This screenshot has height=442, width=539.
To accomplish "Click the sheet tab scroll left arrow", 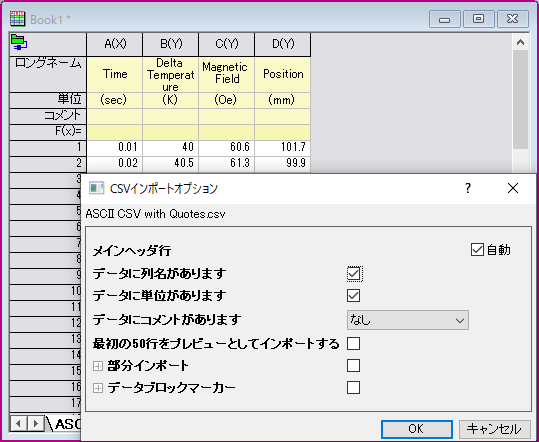I will click(x=19, y=424).
